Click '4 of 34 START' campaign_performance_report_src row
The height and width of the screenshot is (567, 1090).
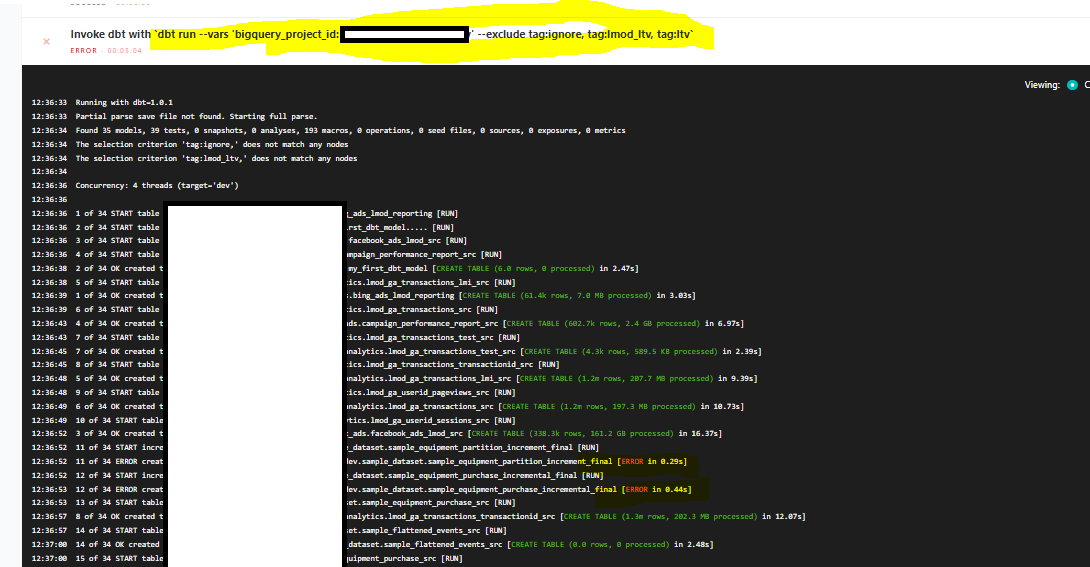click(266, 254)
